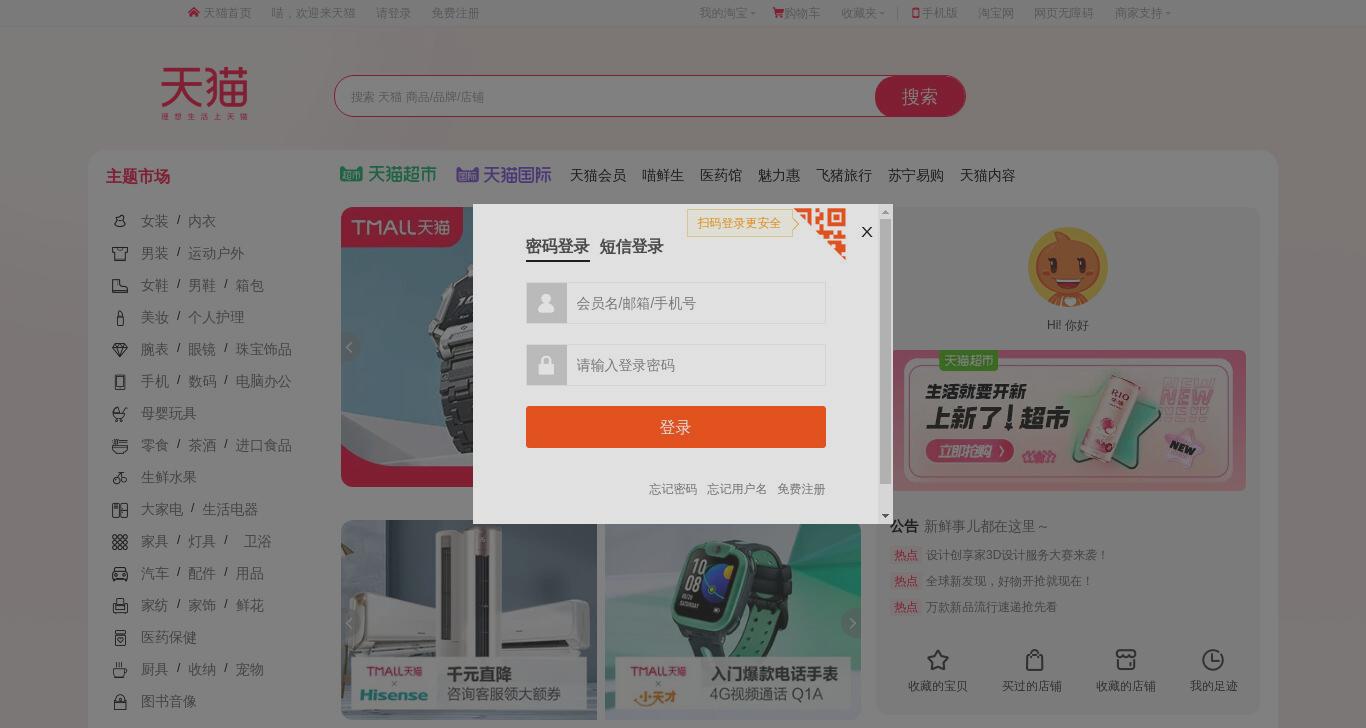Open 买过的店铺 bag icon
The height and width of the screenshot is (728, 1366).
(x=1034, y=660)
